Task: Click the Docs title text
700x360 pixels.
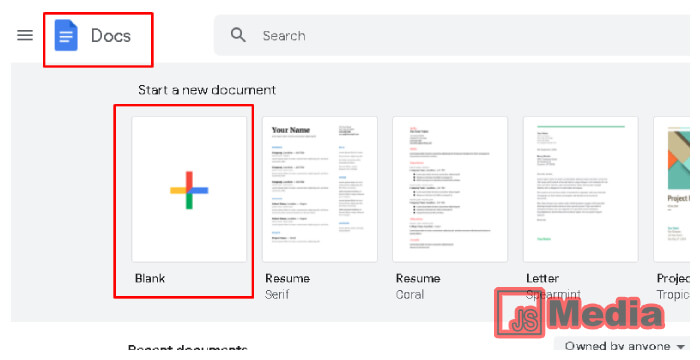Action: pos(111,36)
